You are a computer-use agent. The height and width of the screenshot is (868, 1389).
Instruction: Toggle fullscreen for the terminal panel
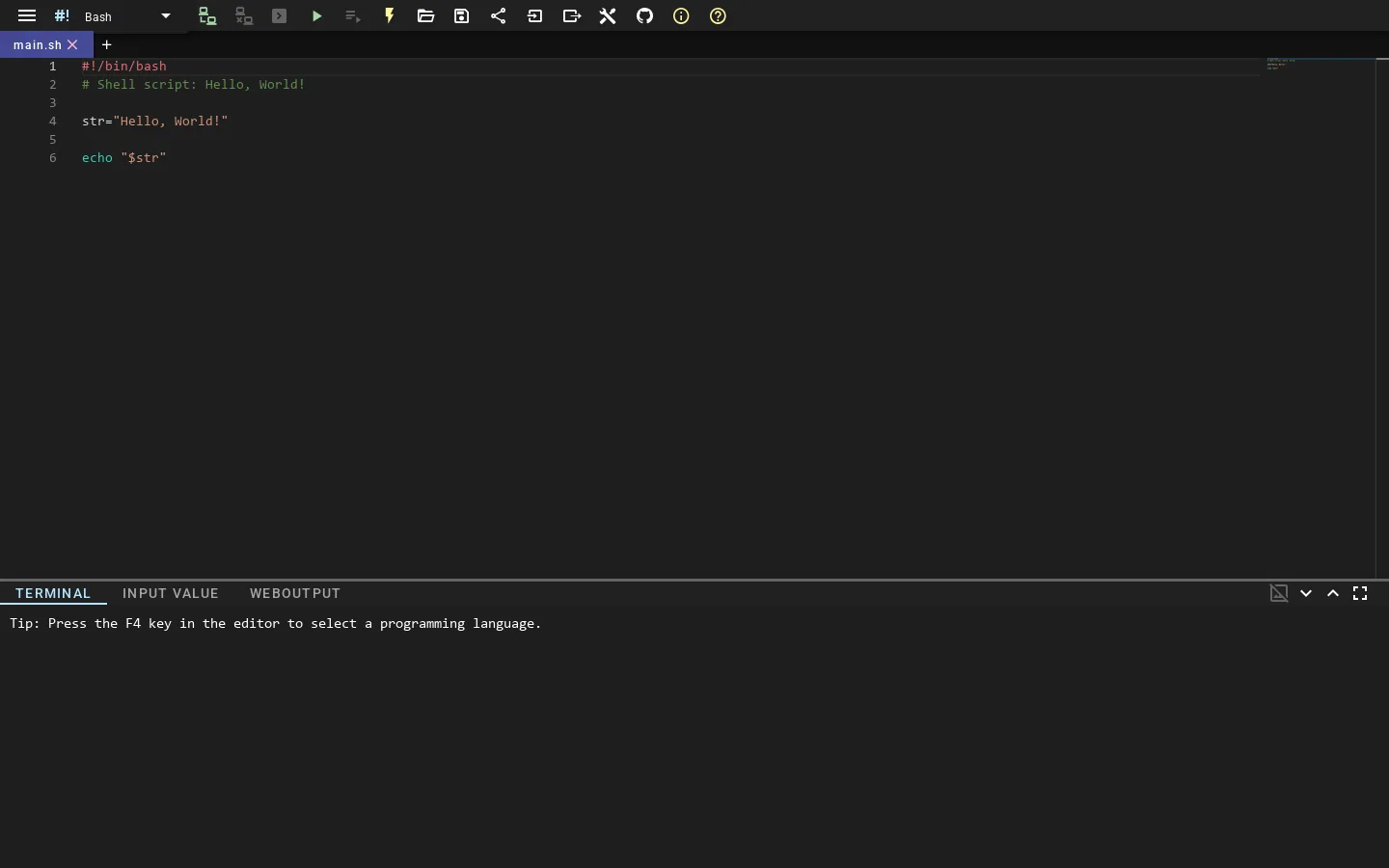point(1361,594)
